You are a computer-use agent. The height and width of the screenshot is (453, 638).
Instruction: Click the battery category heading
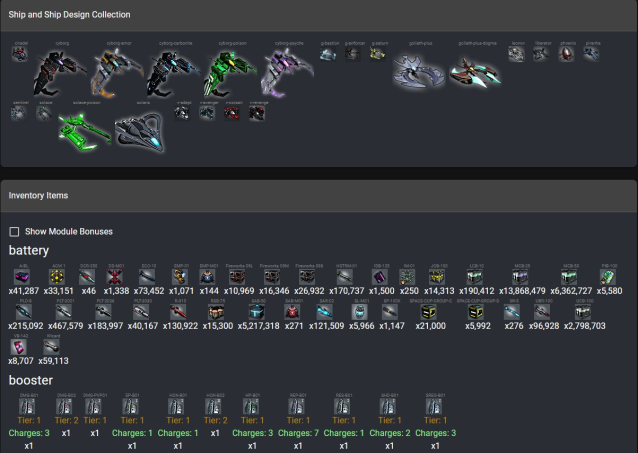pyautogui.click(x=29, y=250)
